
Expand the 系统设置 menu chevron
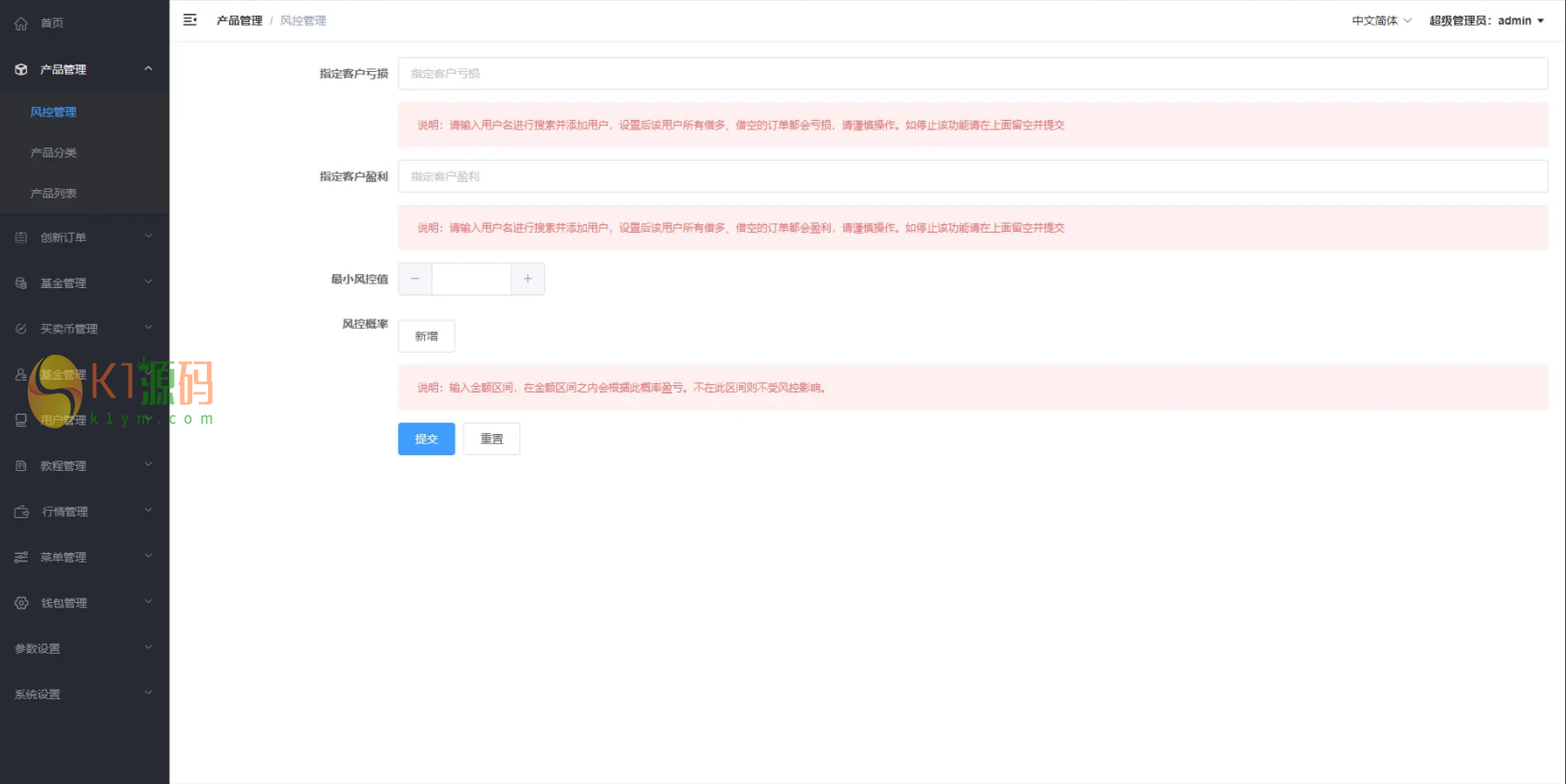click(148, 694)
